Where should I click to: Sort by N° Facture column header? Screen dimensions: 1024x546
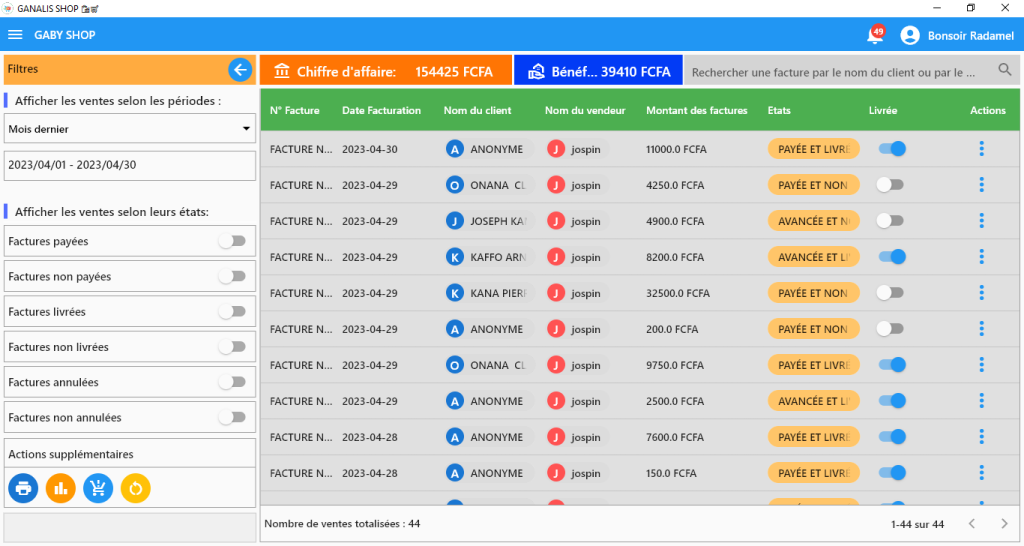point(295,110)
